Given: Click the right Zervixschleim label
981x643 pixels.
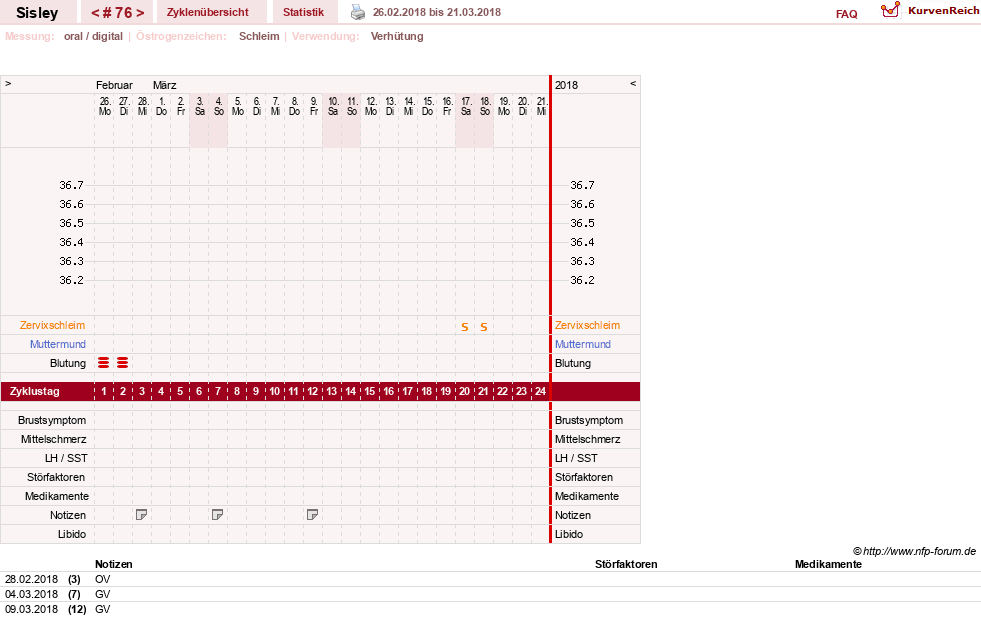Looking at the screenshot, I should point(587,325).
